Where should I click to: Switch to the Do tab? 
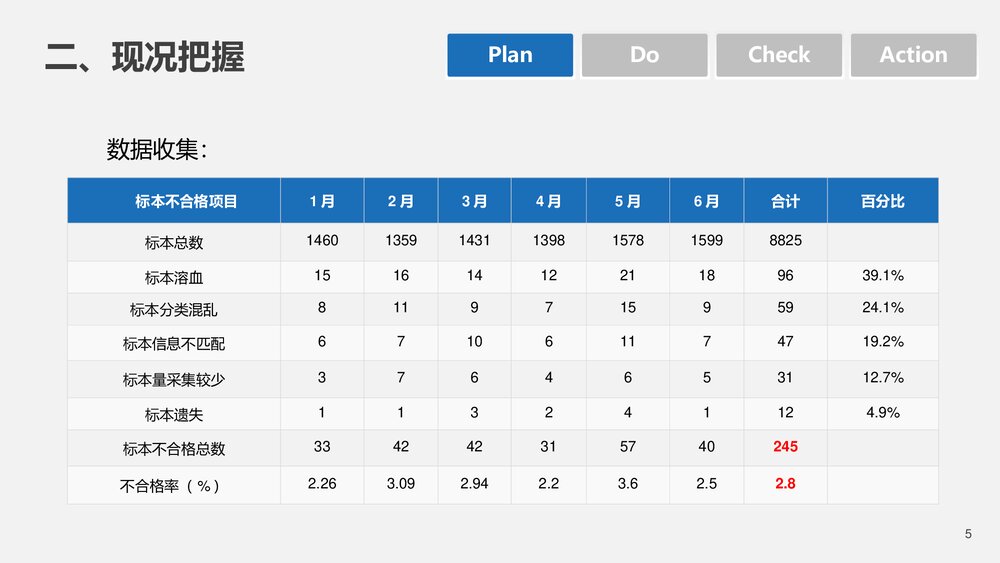tap(644, 55)
